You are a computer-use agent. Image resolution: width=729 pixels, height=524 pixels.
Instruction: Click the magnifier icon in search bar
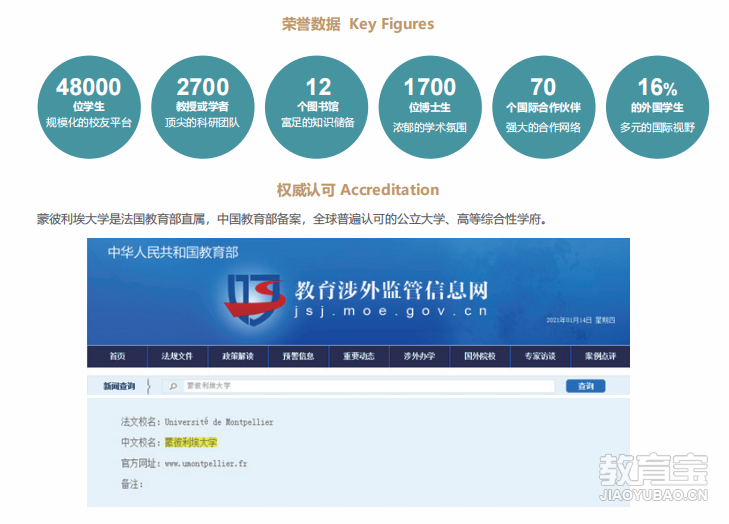[x=173, y=386]
